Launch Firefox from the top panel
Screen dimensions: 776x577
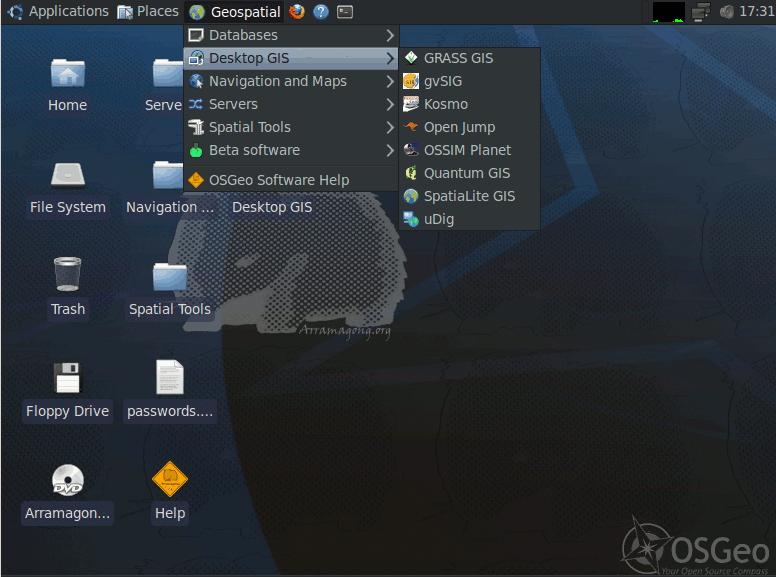coord(297,11)
